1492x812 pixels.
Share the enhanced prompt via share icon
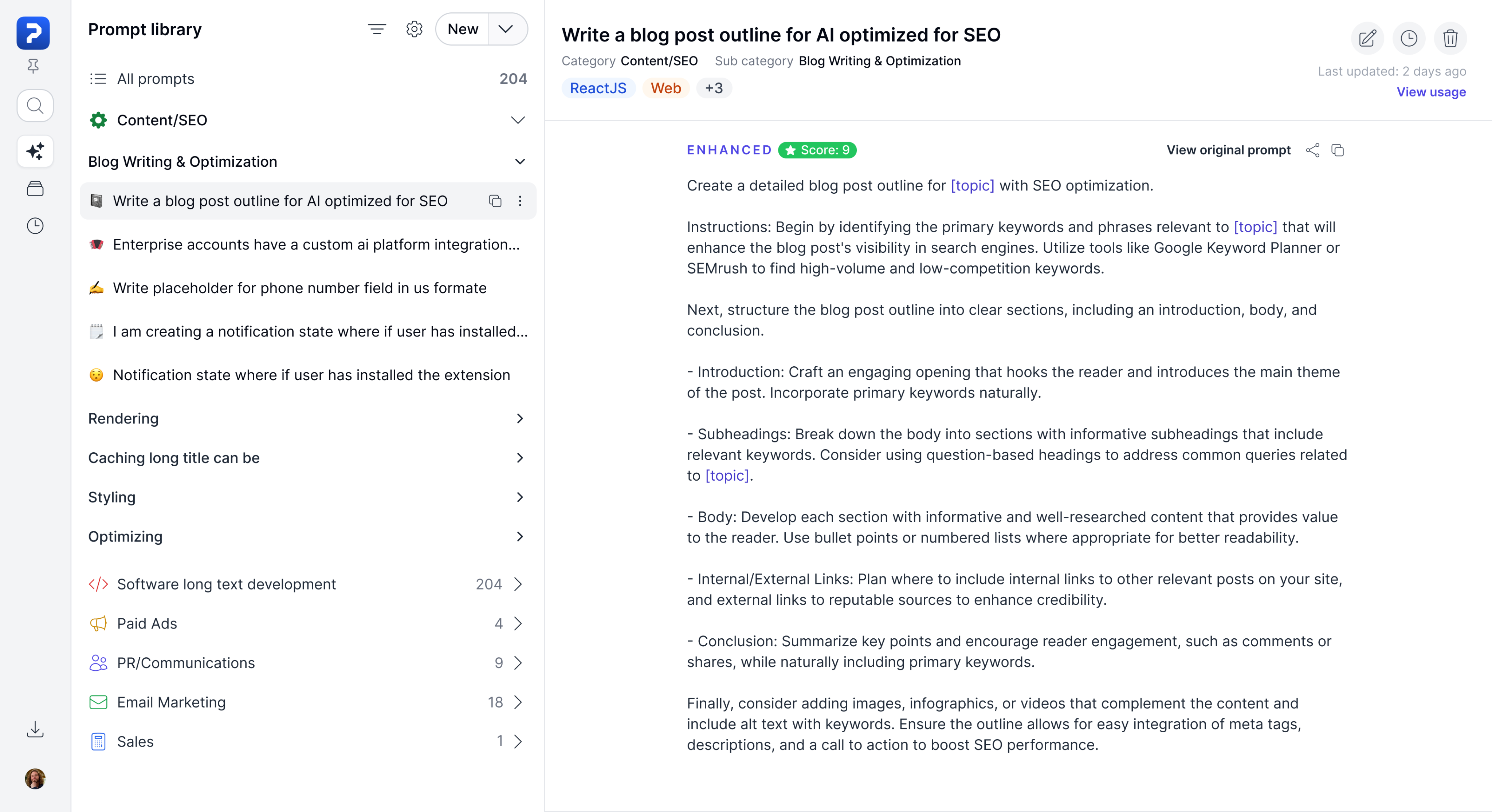point(1312,150)
